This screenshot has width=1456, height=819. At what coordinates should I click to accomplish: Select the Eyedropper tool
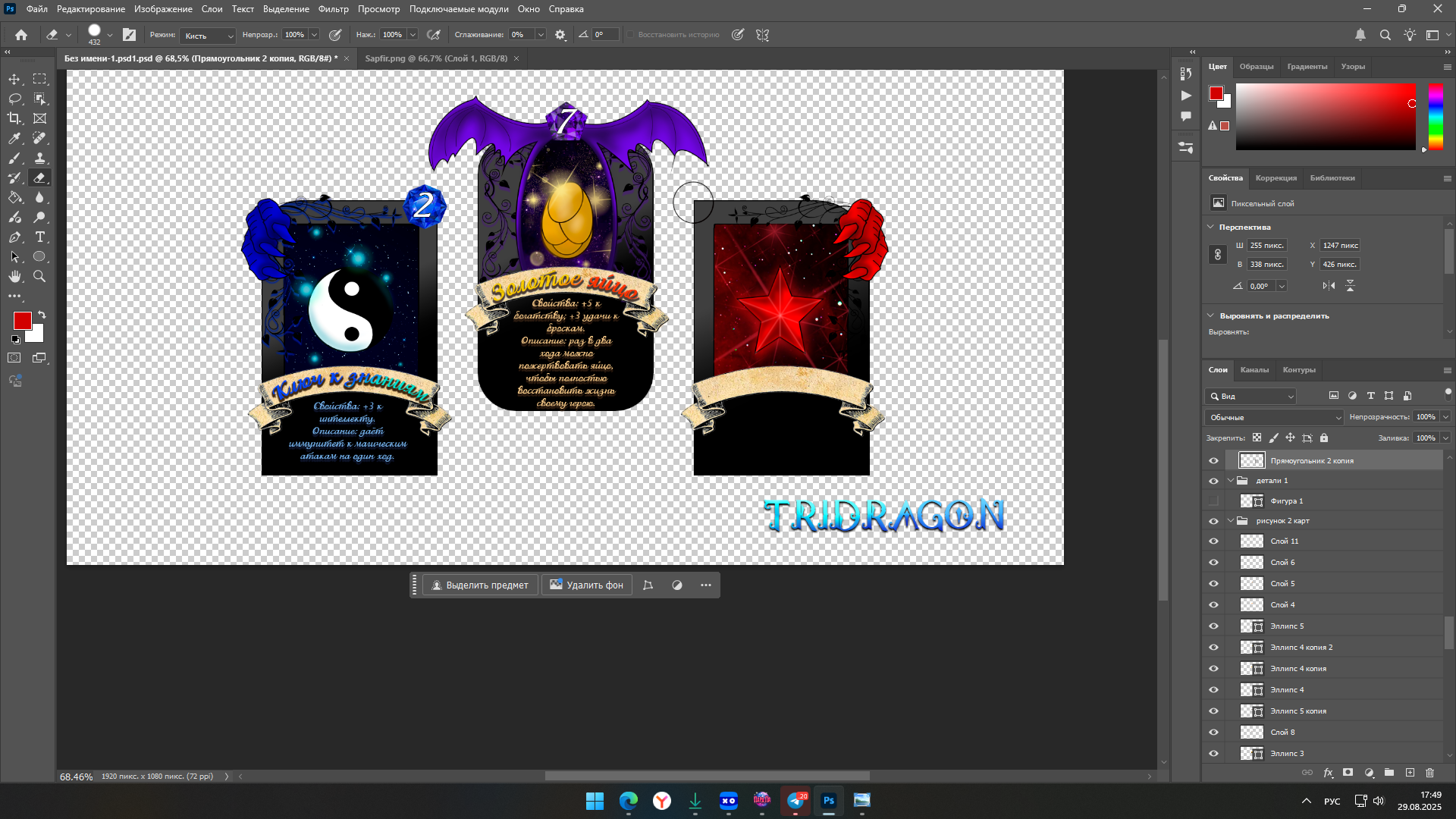(14, 138)
